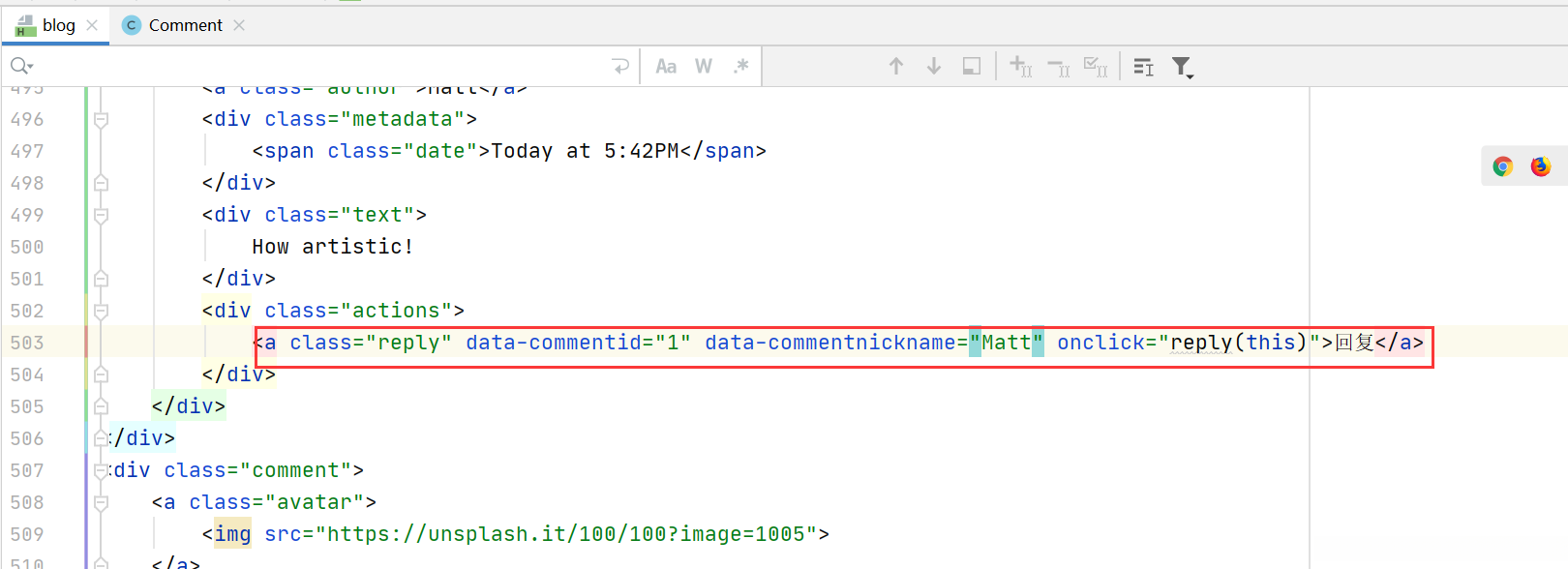Collapse the metadata div at line 496
The height and width of the screenshot is (569, 1568).
[x=101, y=119]
